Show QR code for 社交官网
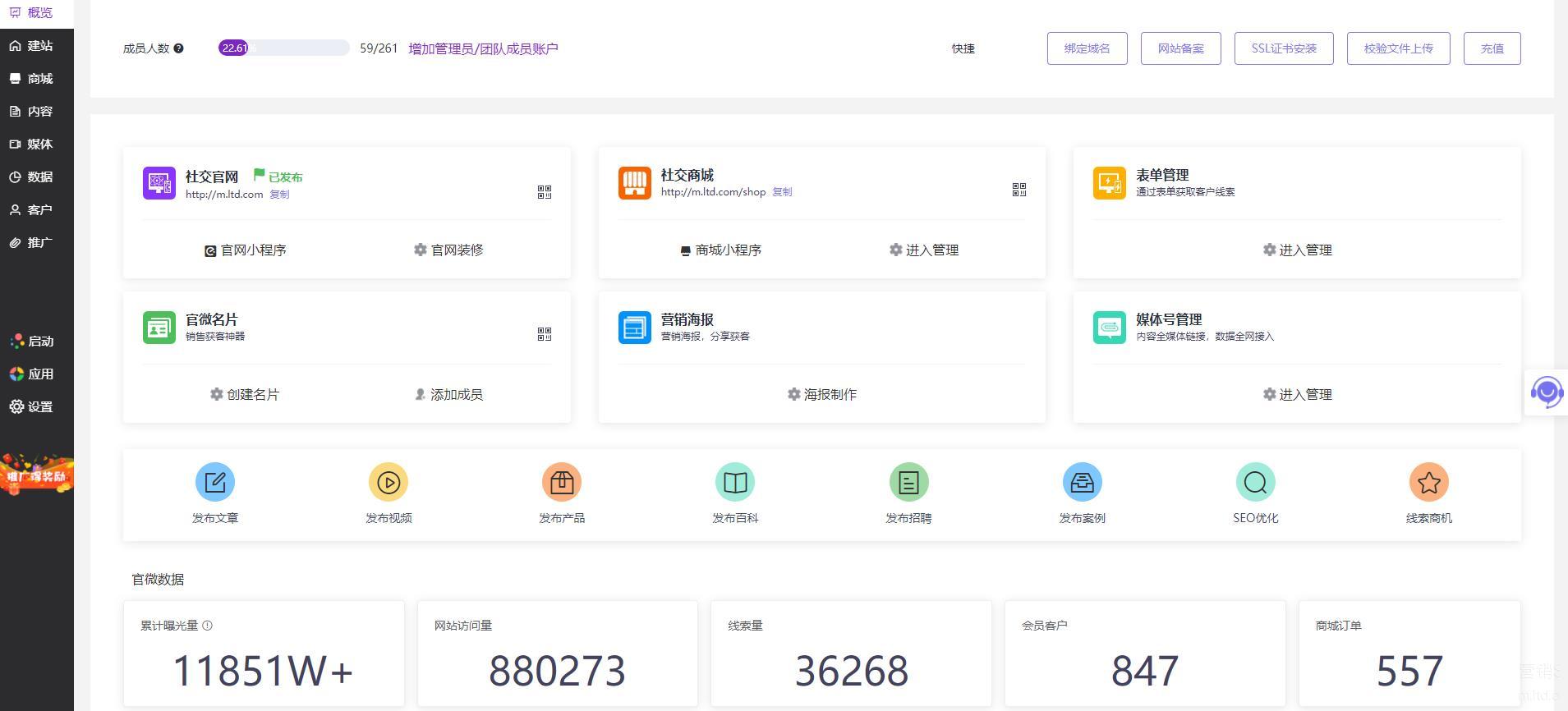 tap(545, 192)
